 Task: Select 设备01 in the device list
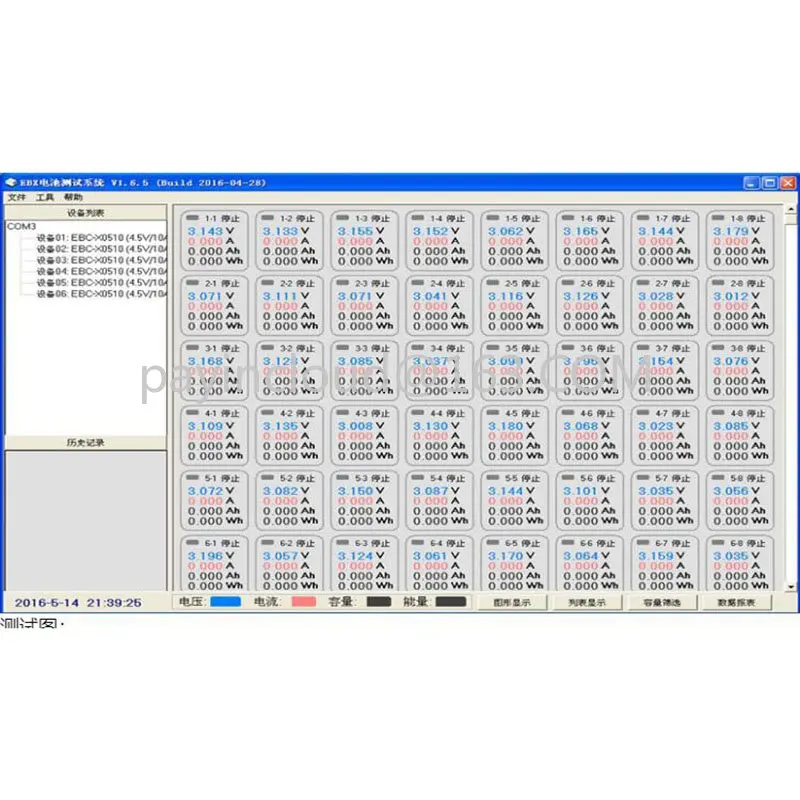coord(102,238)
